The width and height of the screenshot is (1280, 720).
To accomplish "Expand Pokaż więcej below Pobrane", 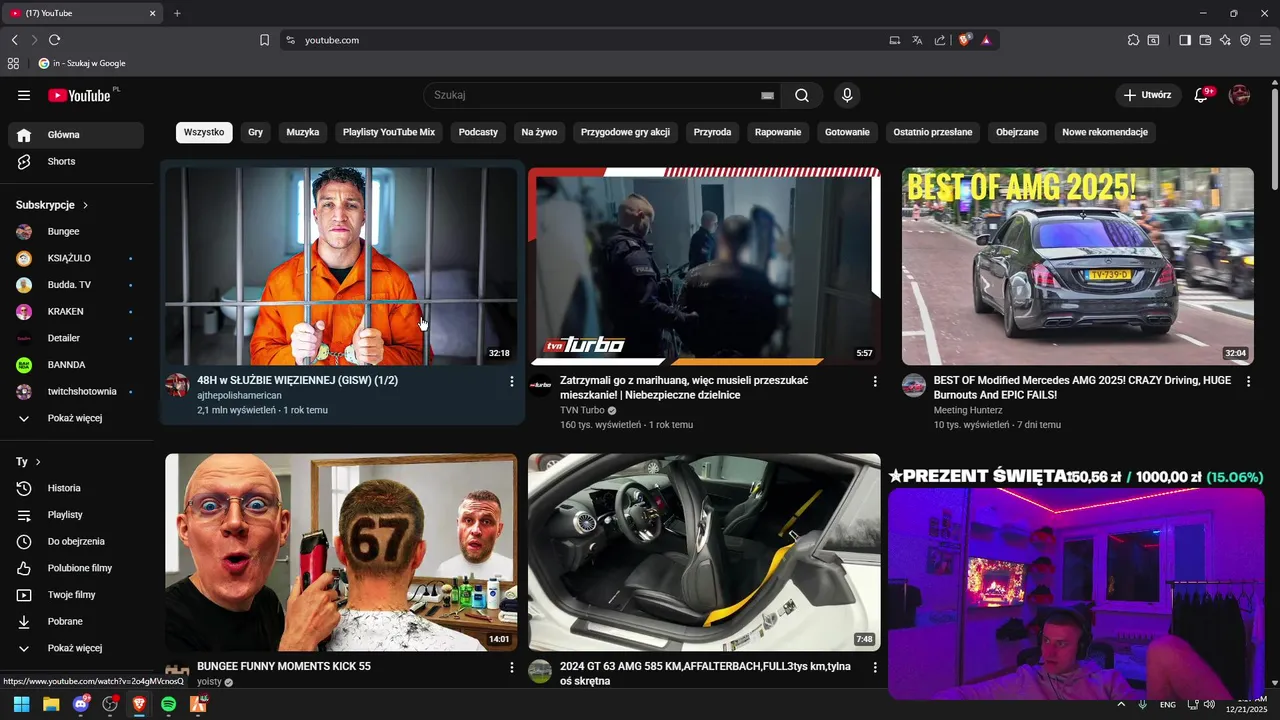I will click(75, 648).
